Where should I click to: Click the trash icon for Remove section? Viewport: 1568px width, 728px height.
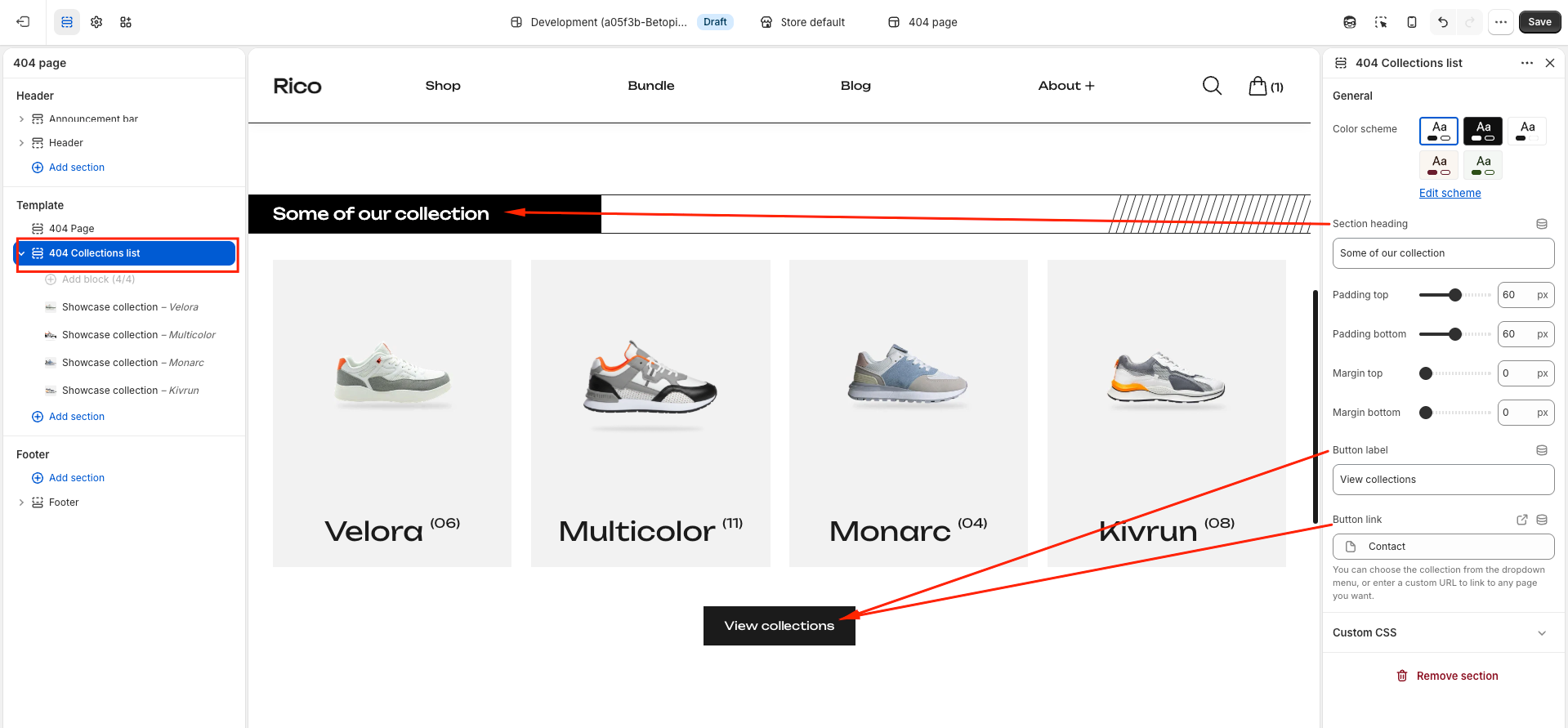pyautogui.click(x=1402, y=676)
